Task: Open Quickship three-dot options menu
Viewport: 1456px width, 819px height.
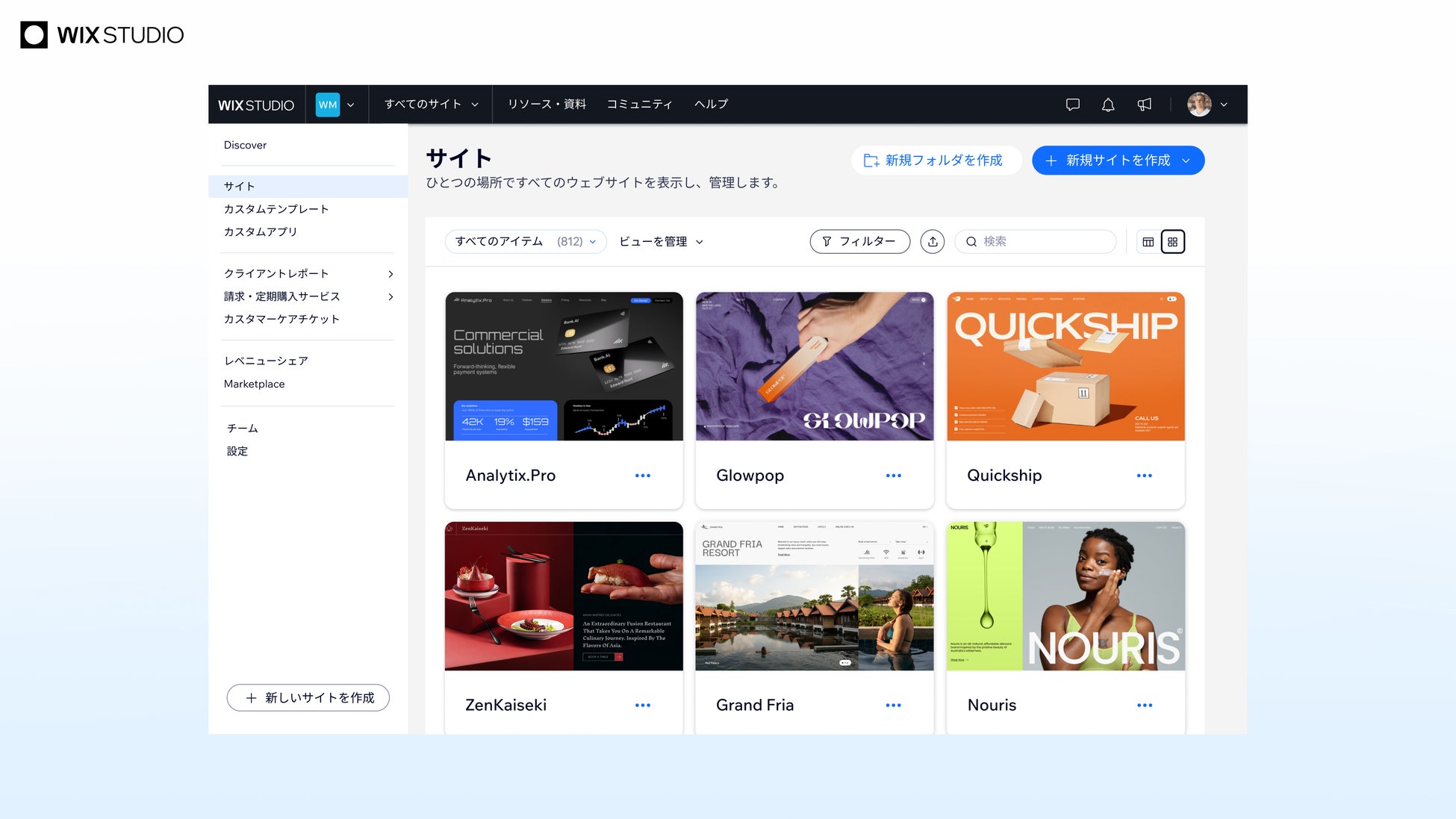Action: pos(1145,476)
